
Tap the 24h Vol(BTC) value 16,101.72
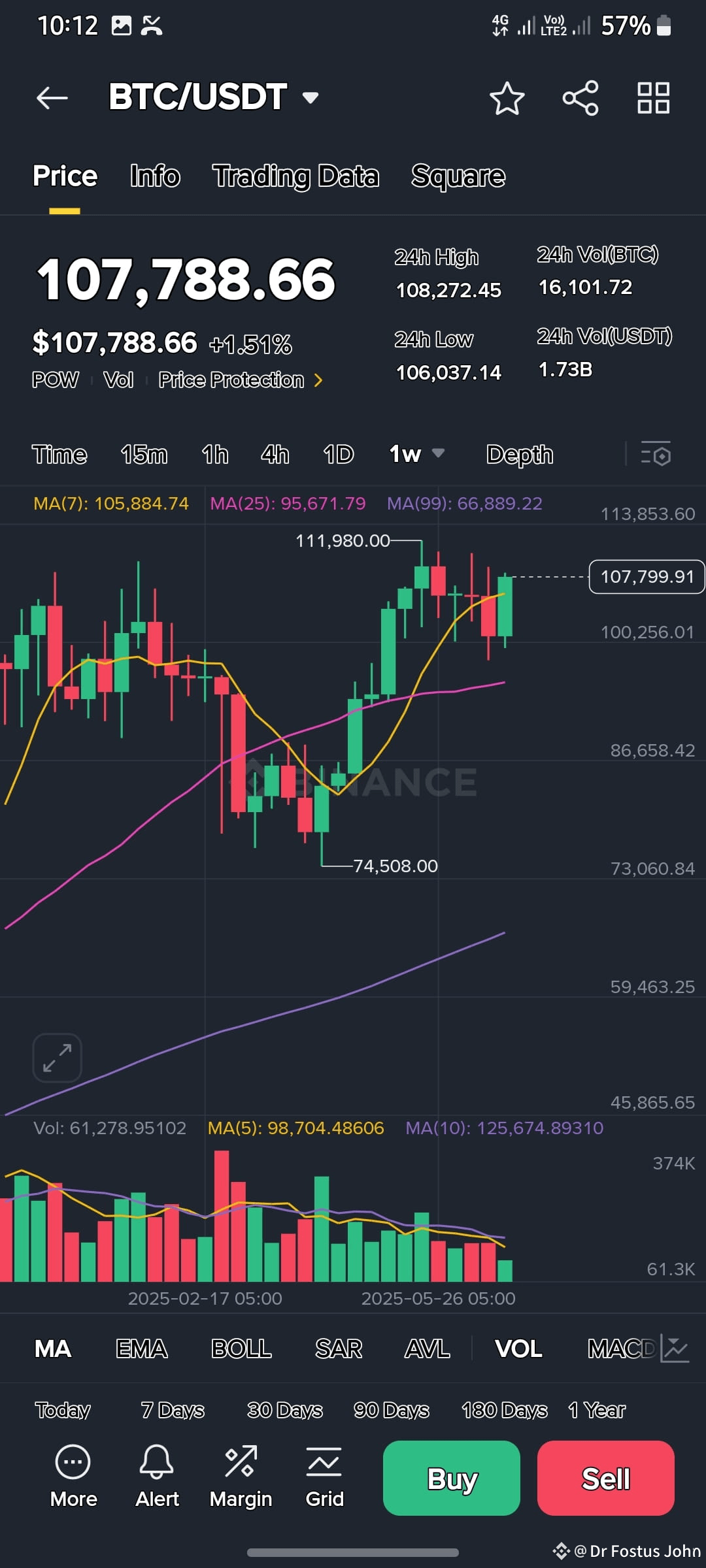[x=585, y=287]
